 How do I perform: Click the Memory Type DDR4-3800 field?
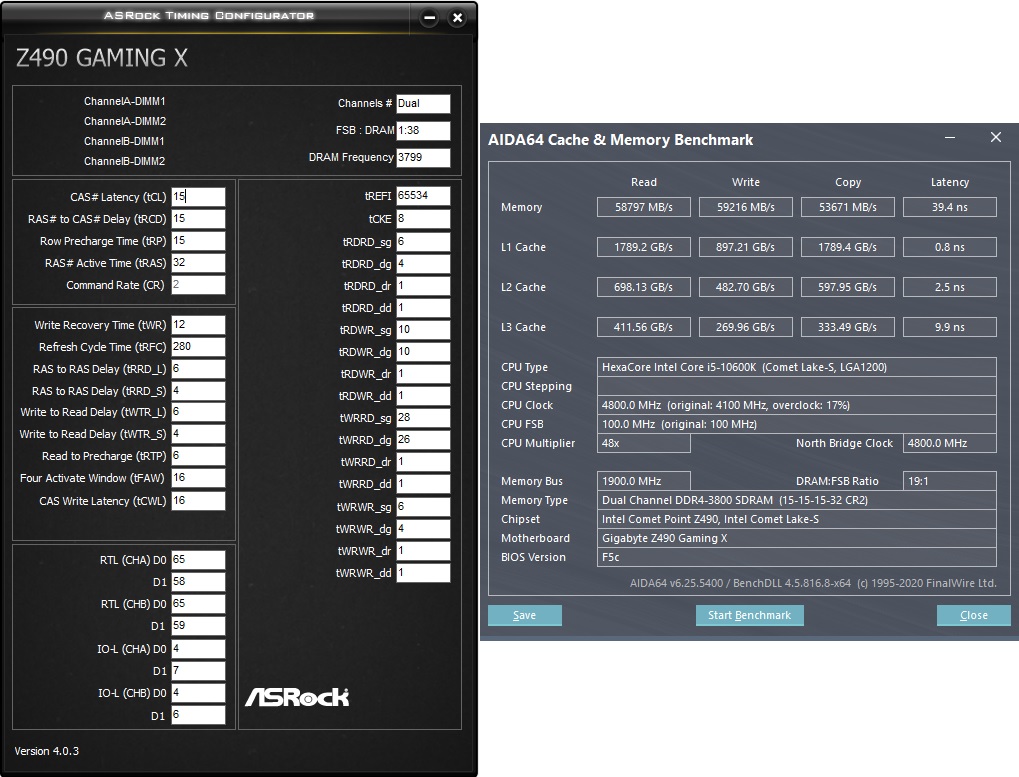click(797, 500)
